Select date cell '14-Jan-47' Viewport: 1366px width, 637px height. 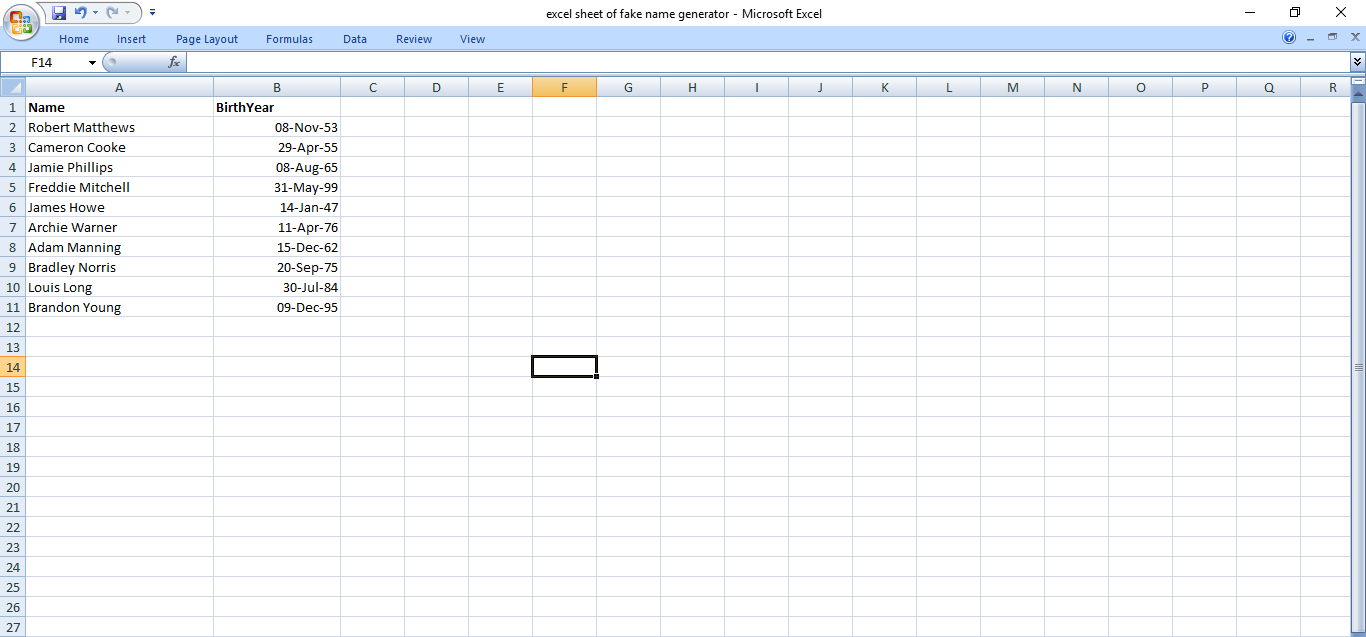277,207
